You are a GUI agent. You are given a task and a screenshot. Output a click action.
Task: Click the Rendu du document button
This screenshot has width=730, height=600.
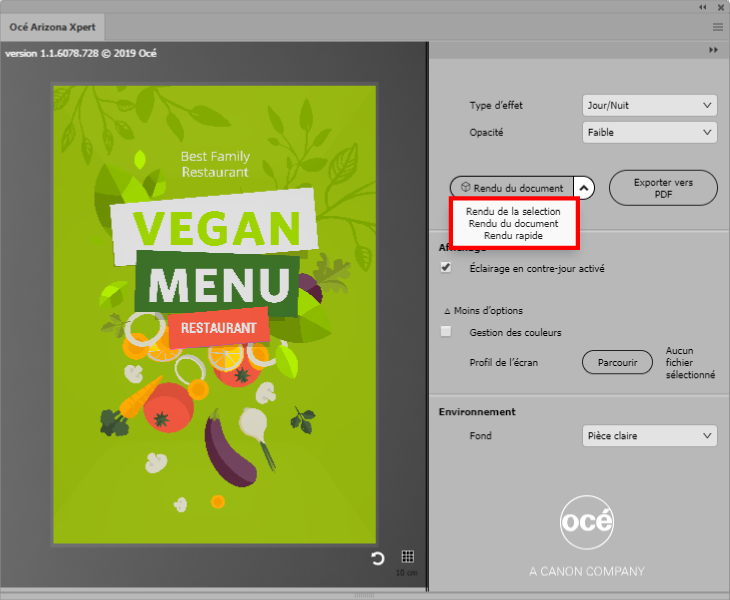(x=512, y=188)
